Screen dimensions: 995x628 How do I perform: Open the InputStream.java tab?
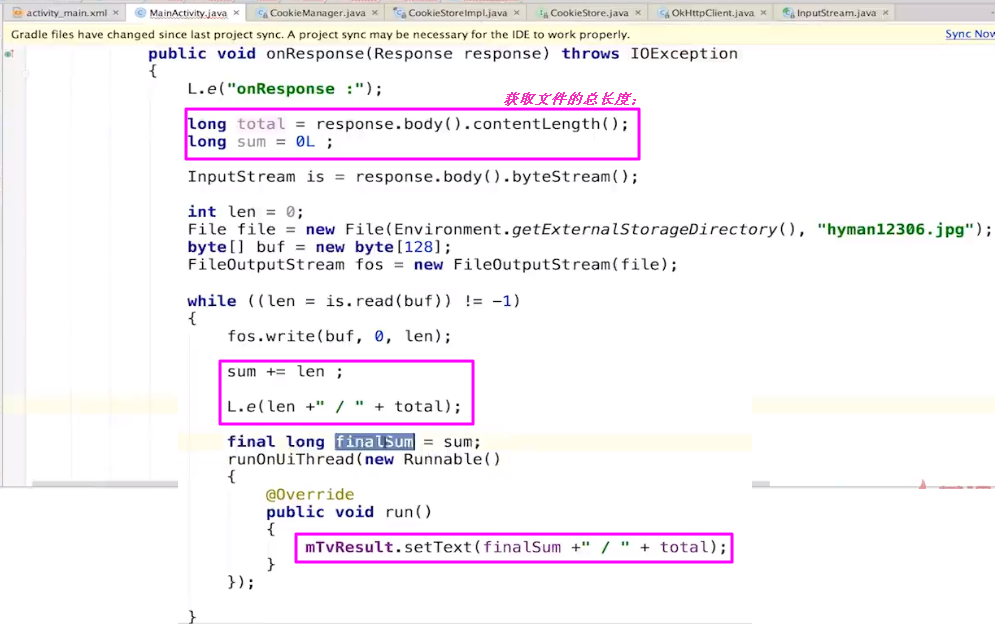pos(836,13)
